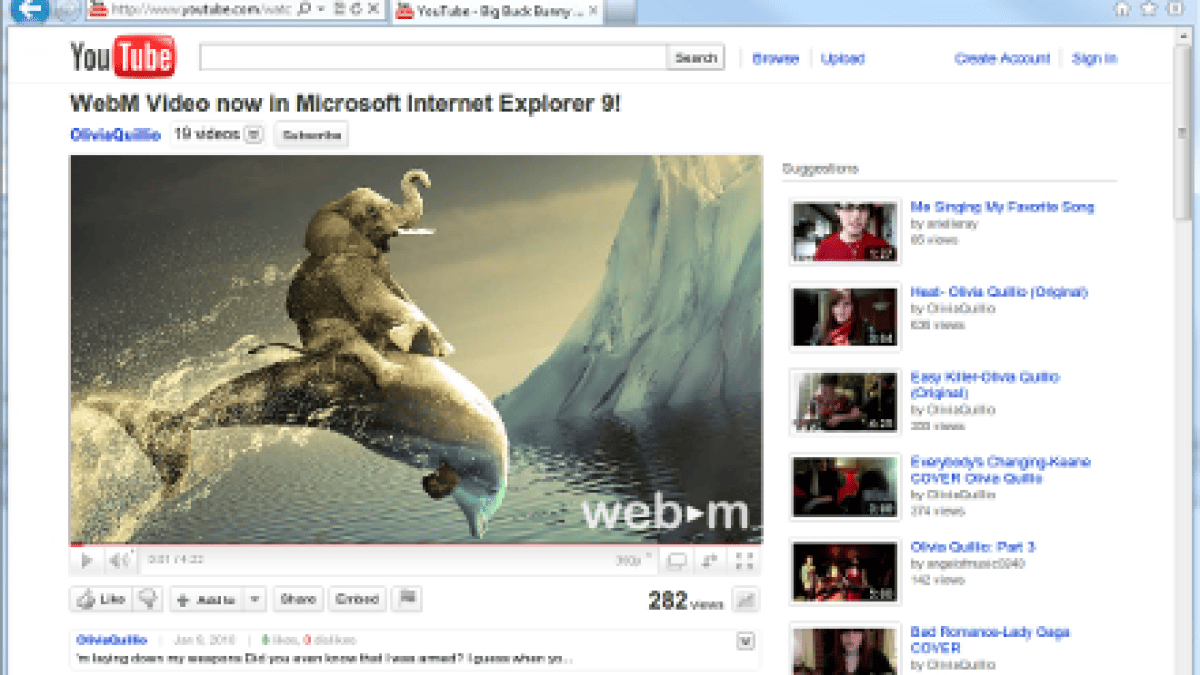
Task: Open 'Bad Romance-Lady Gaga COVER' suggestion title
Action: pyautogui.click(x=990, y=640)
